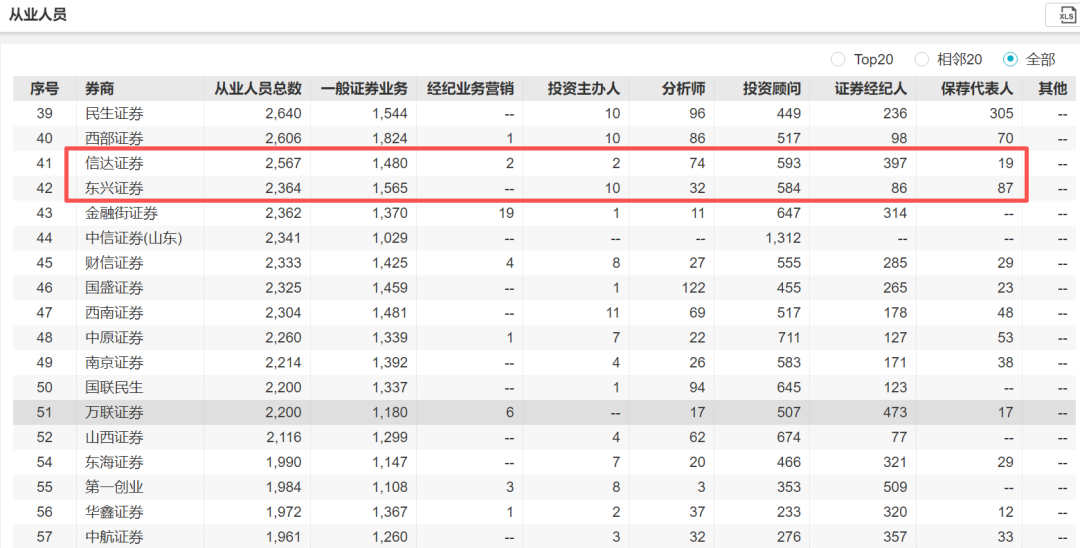Click the 其他 column header
The width and height of the screenshot is (1080, 548).
tap(1052, 89)
